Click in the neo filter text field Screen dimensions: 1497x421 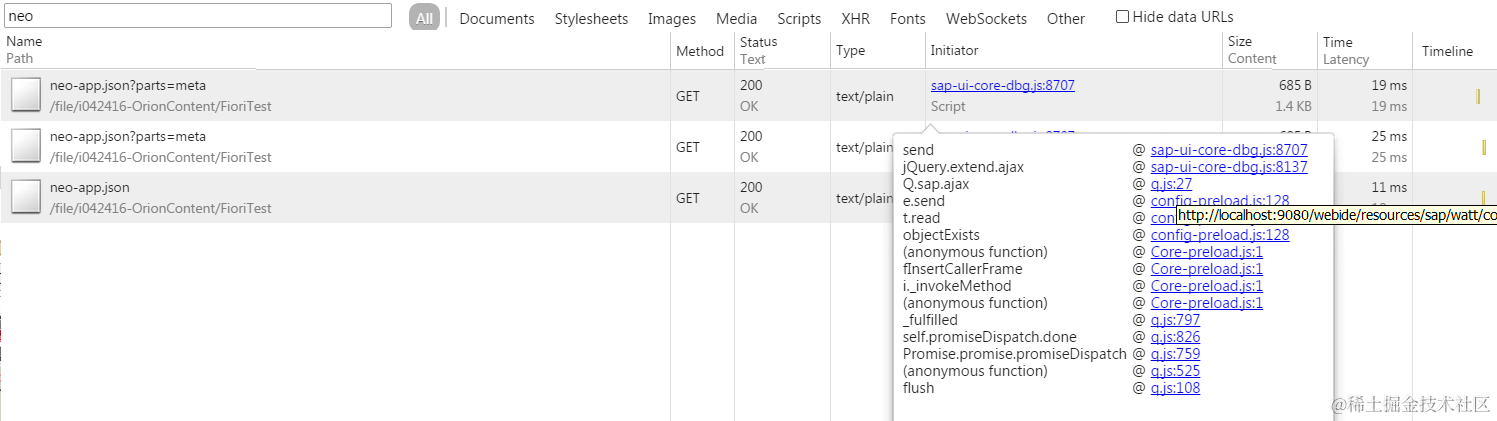click(x=198, y=16)
